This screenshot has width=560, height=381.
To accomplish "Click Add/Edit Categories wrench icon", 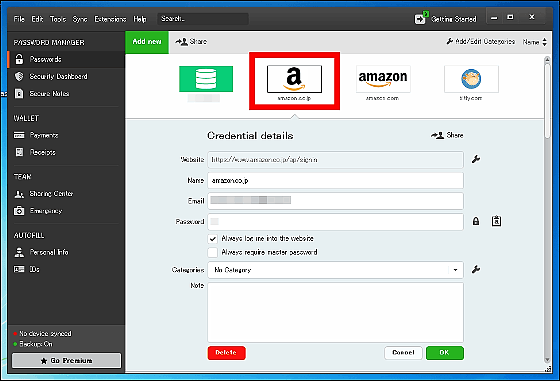I will [450, 41].
